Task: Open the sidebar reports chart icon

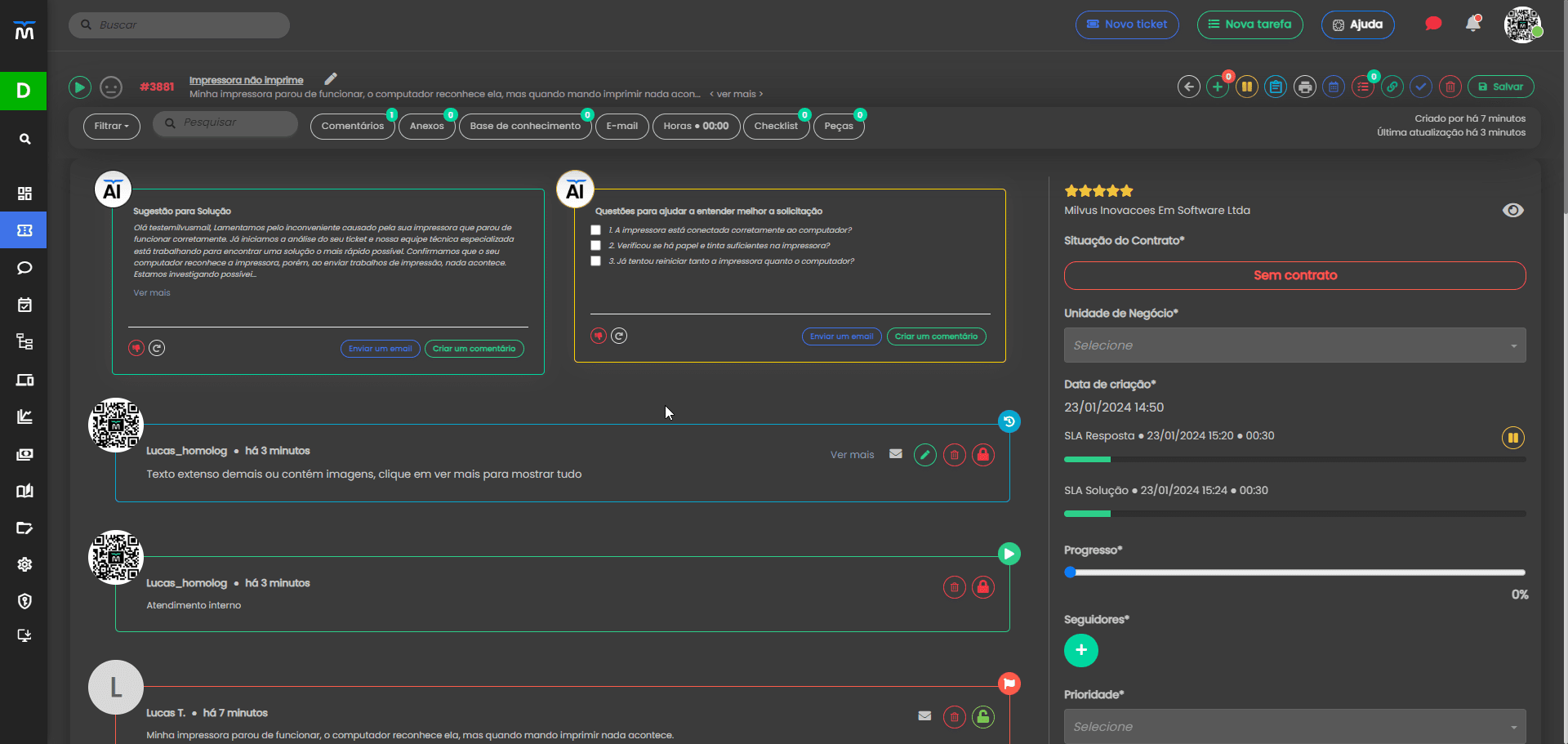Action: click(24, 417)
